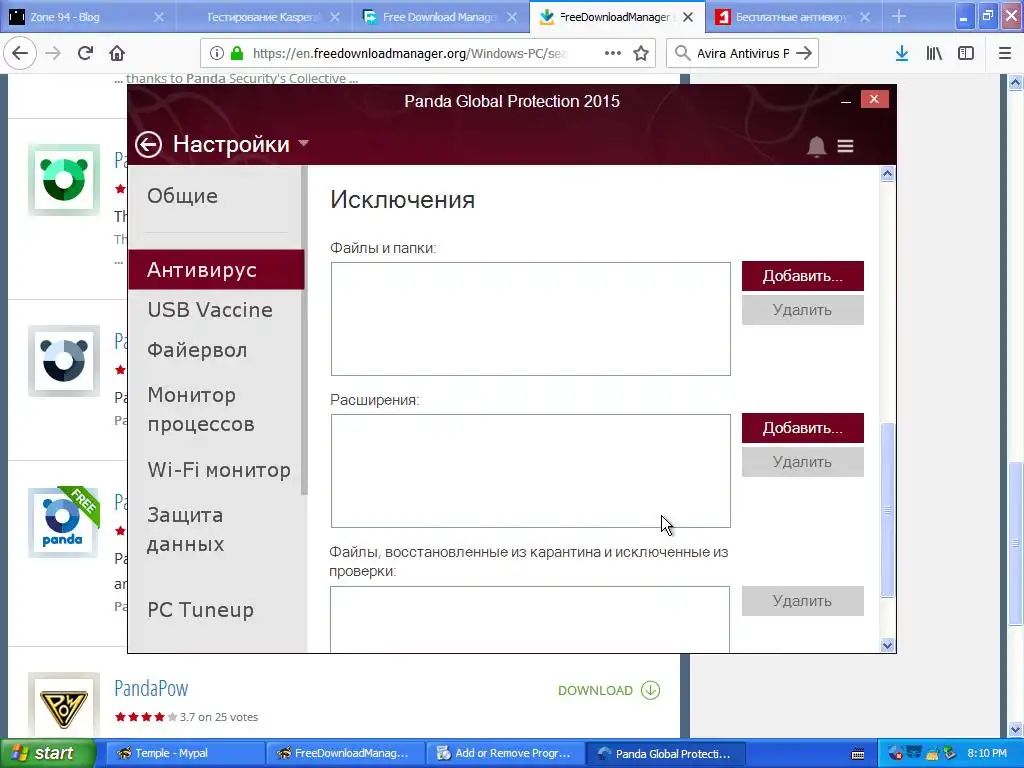Click Удалить for restored quarantine files
The height and width of the screenshot is (768, 1024).
(803, 601)
